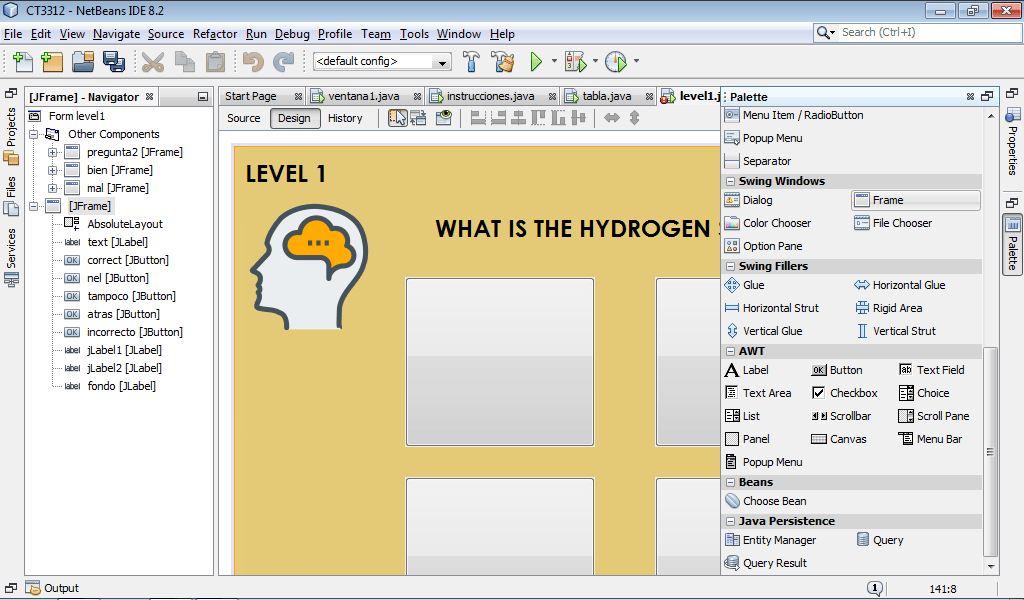Click the Align Left in Column icon
Screen dimensions: 1024x600
pos(478,118)
